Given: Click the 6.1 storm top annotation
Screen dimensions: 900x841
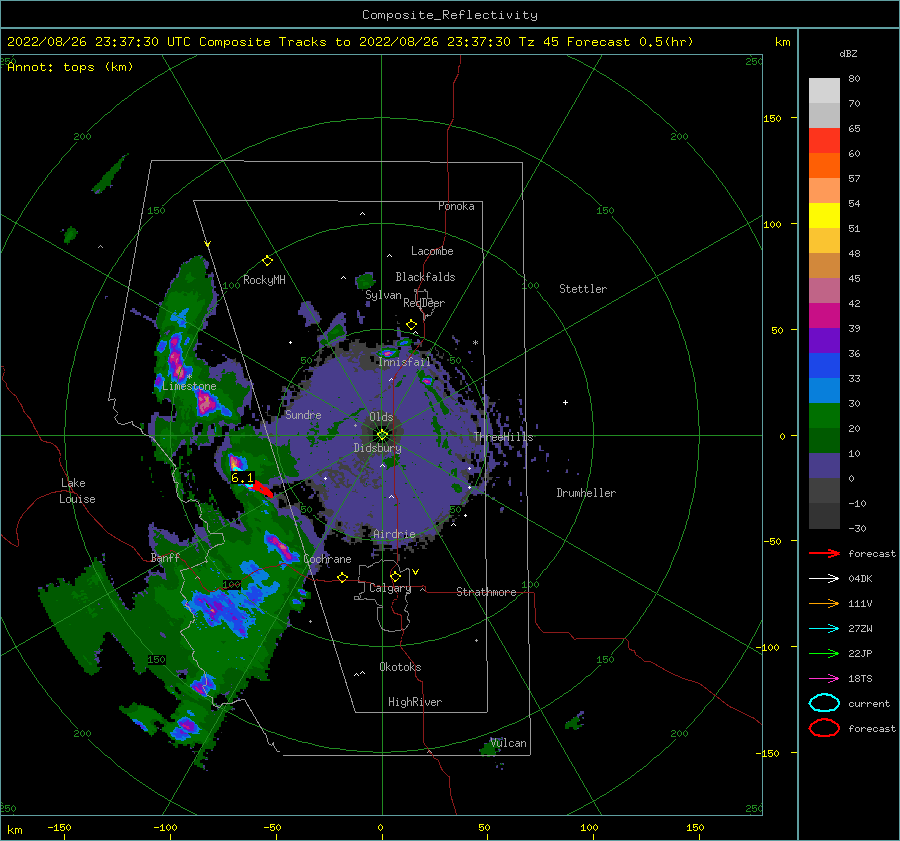Looking at the screenshot, I should [x=242, y=478].
